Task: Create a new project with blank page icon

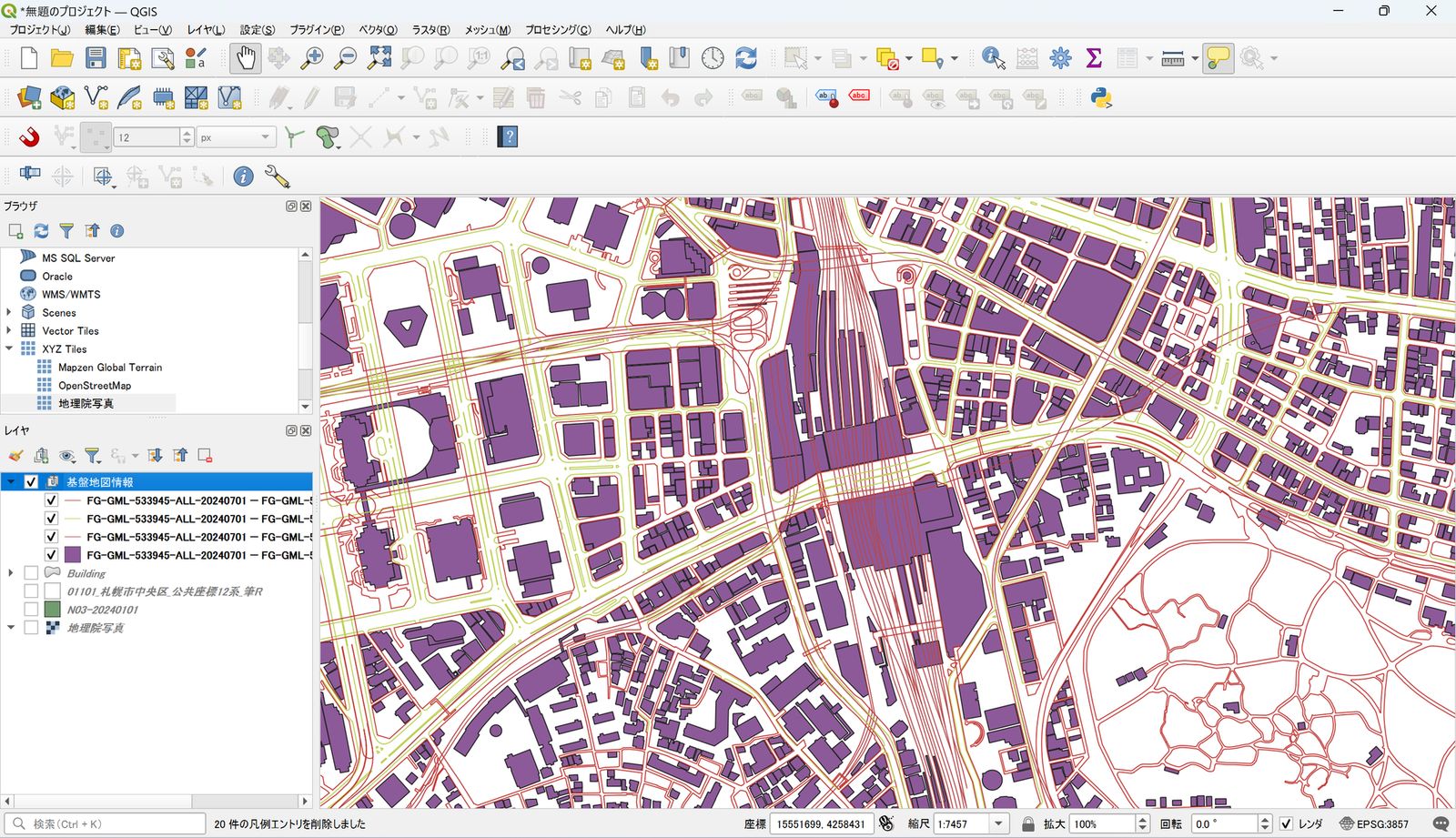Action: point(28,58)
